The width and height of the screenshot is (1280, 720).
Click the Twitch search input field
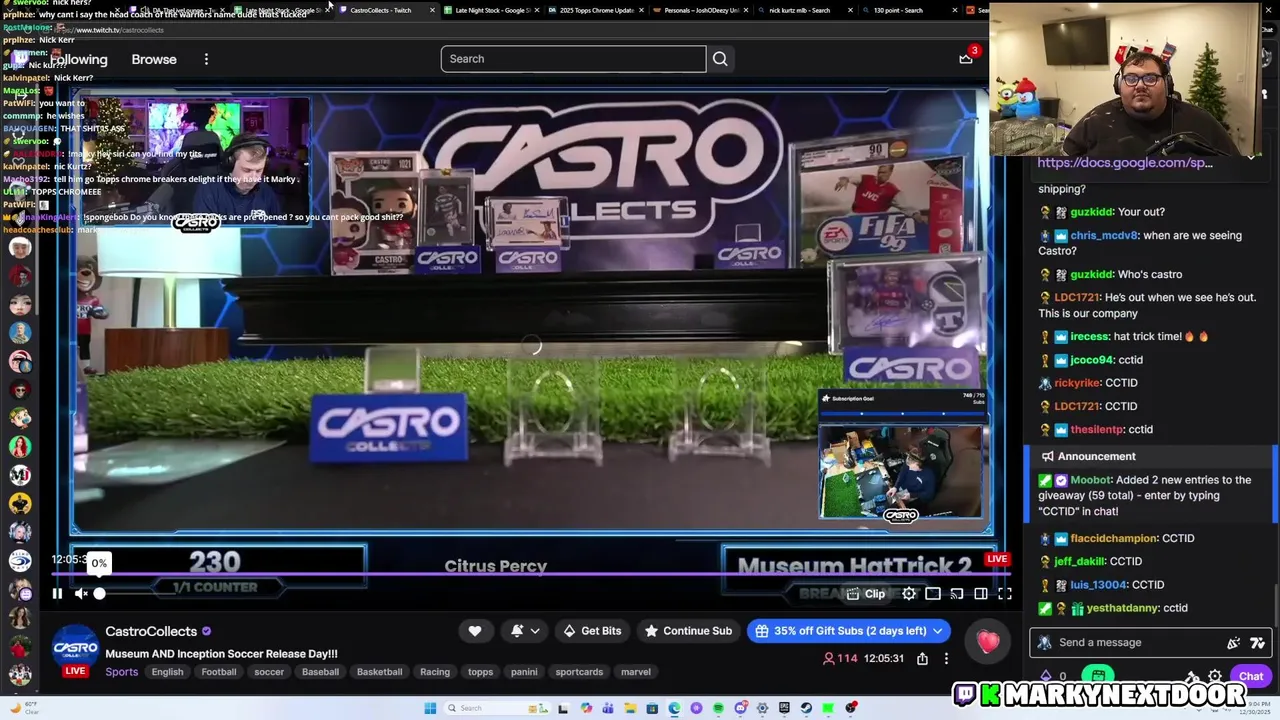(573, 59)
